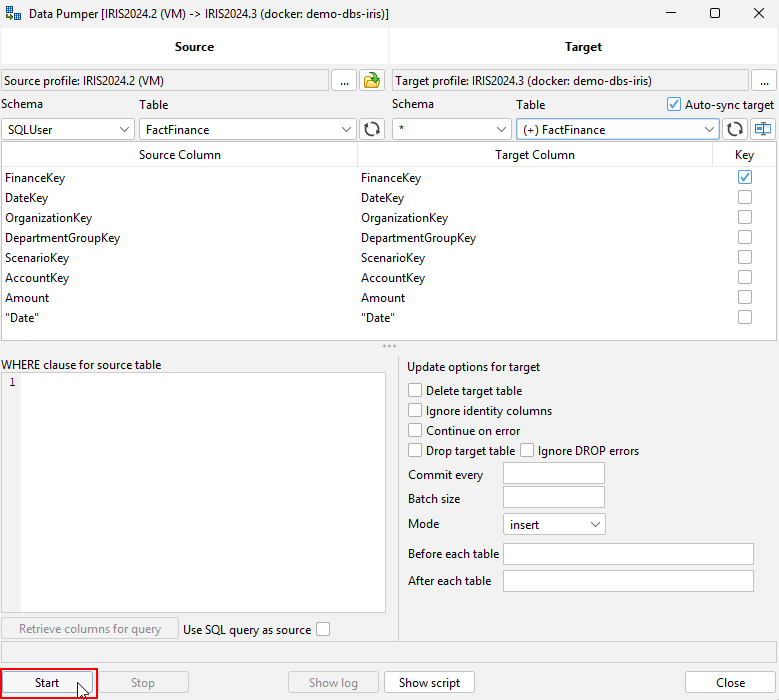The width and height of the screenshot is (779, 700).
Task: Select AccountKey source column row
Action: [x=179, y=278]
